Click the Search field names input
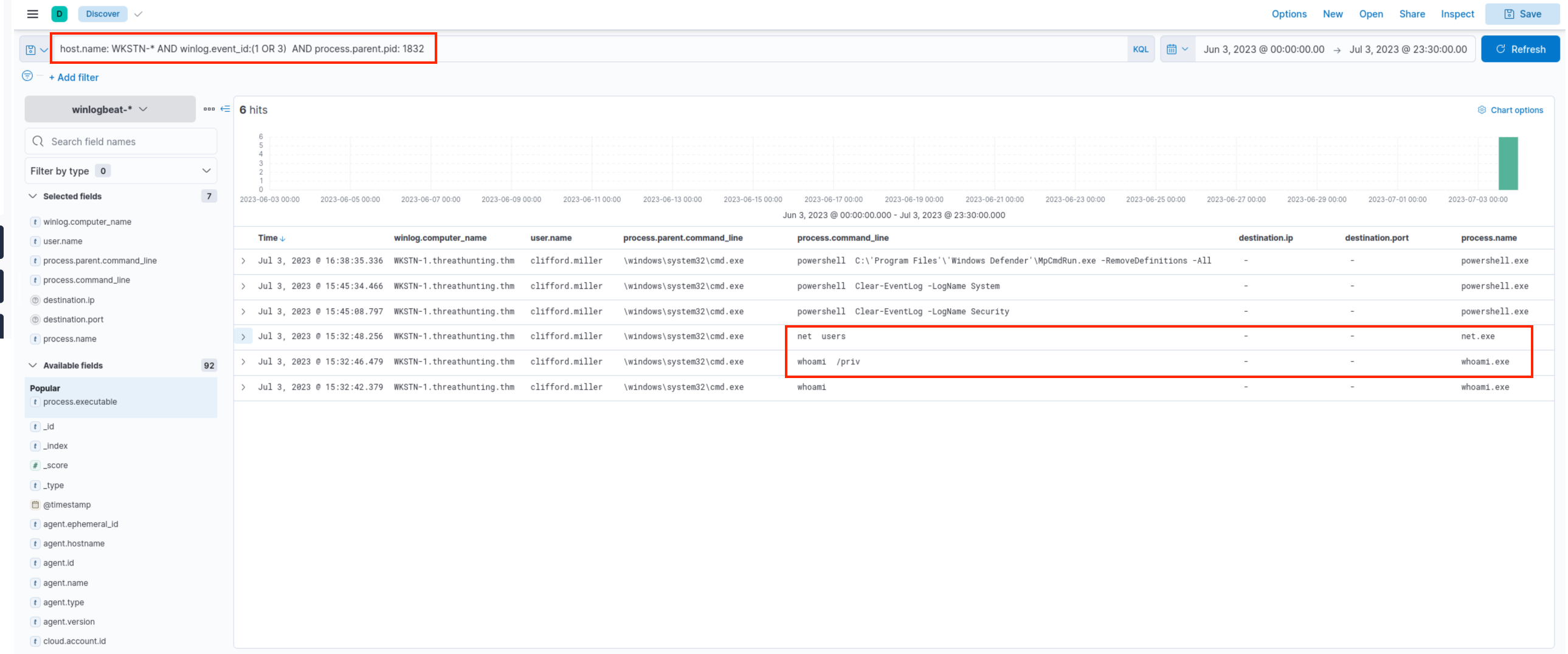Image resolution: width=1568 pixels, height=654 pixels. coord(121,142)
